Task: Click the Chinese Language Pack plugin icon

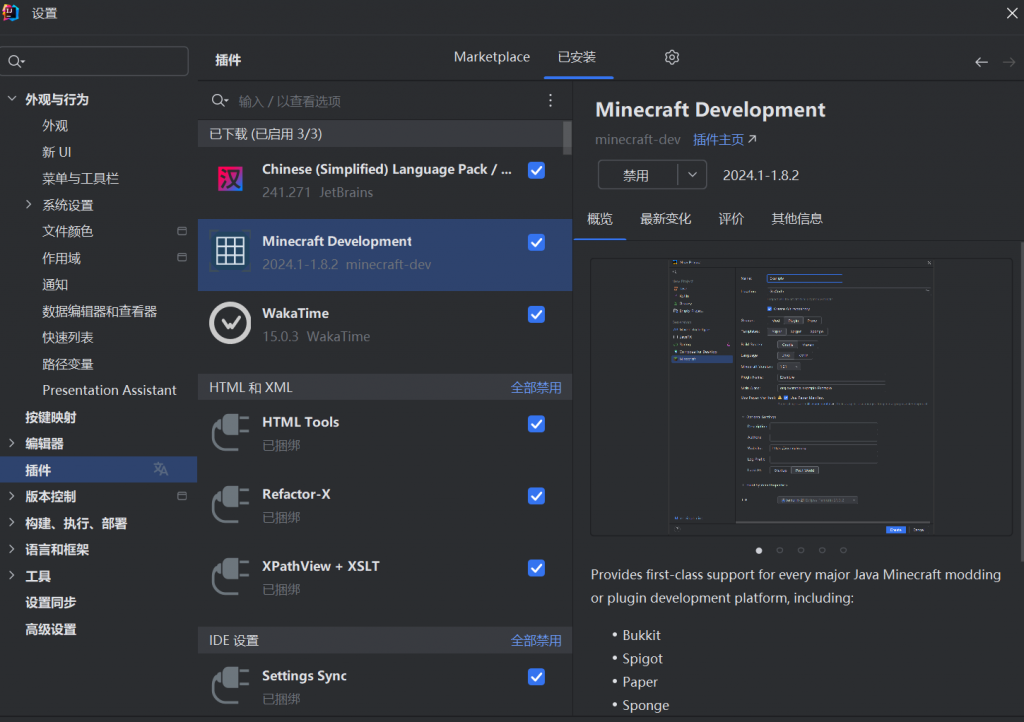Action: pos(231,178)
